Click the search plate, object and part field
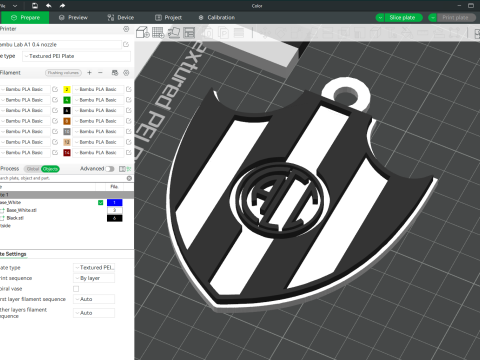This screenshot has width=480, height=360. pos(63,178)
